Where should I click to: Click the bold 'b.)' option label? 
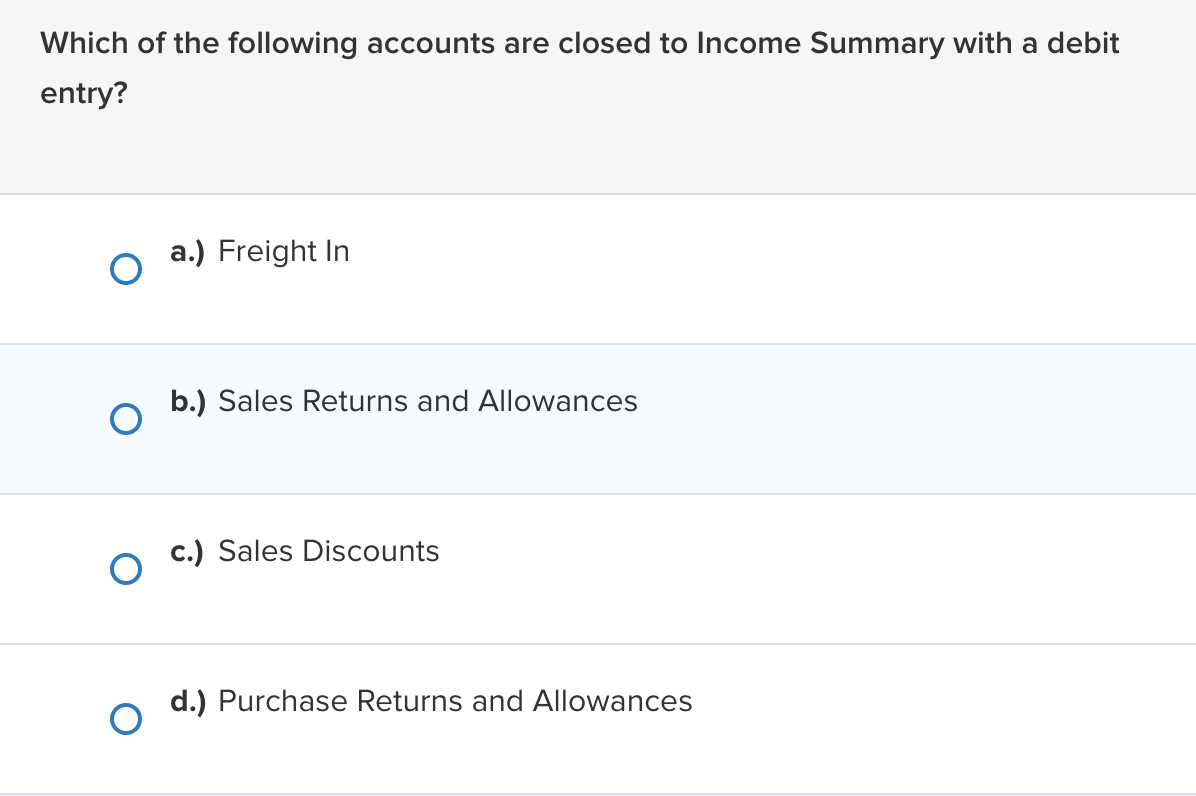(188, 401)
